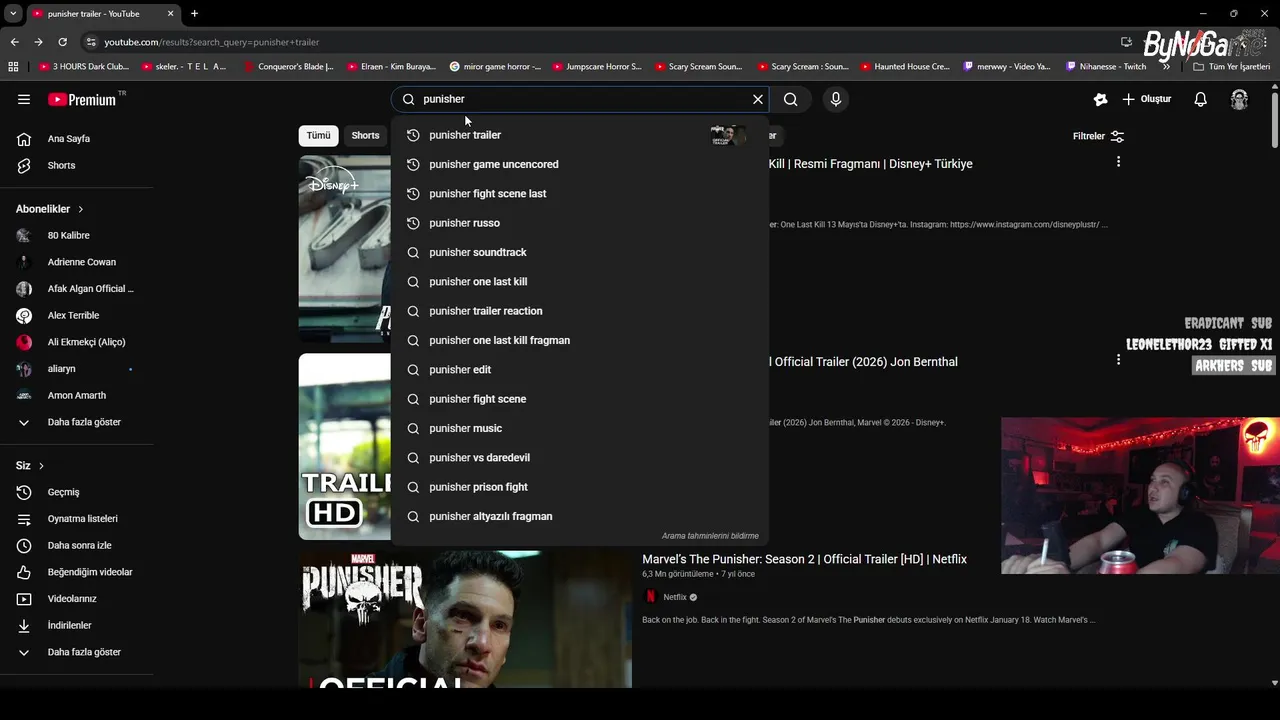
Task: Open Alex Terrible subscription
Action: (76, 315)
